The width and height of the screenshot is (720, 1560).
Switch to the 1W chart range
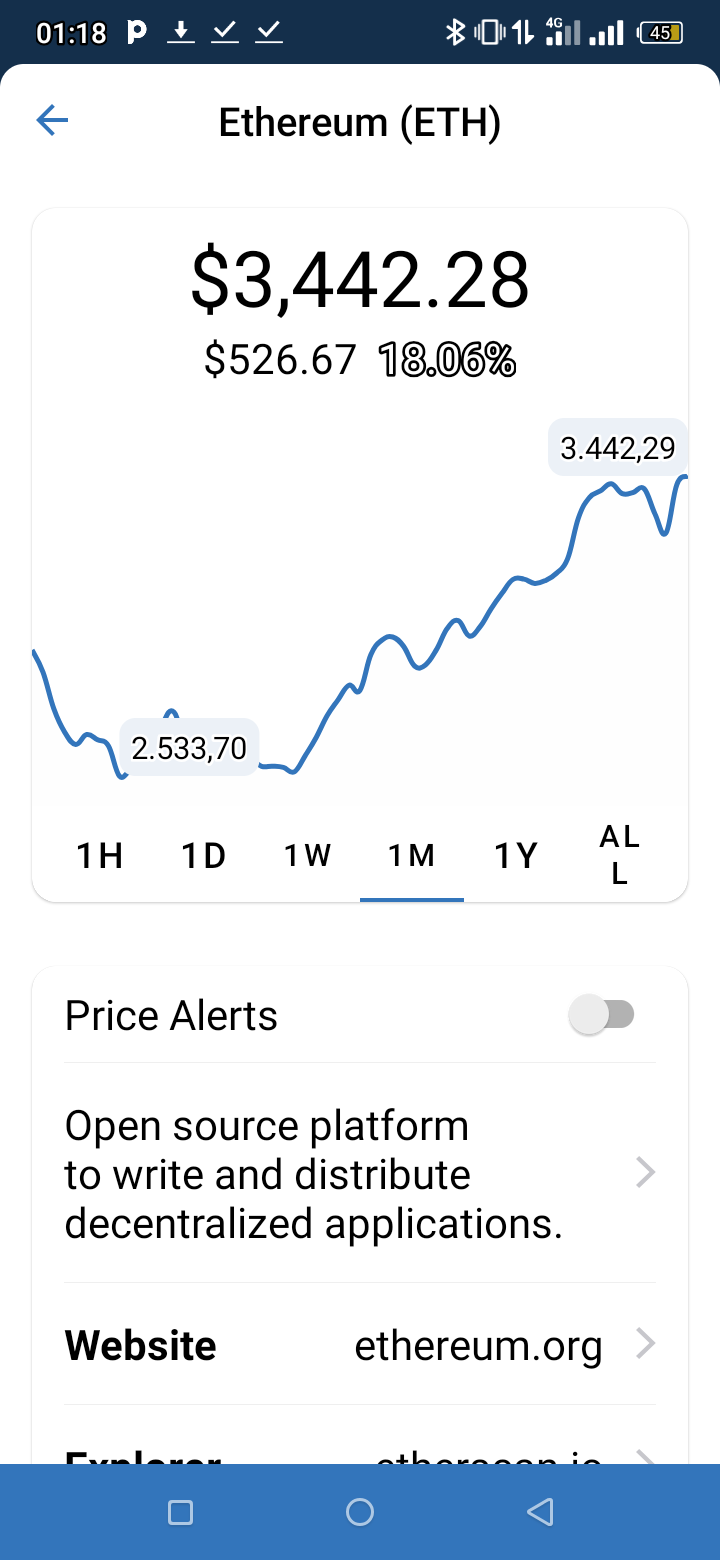tap(308, 856)
